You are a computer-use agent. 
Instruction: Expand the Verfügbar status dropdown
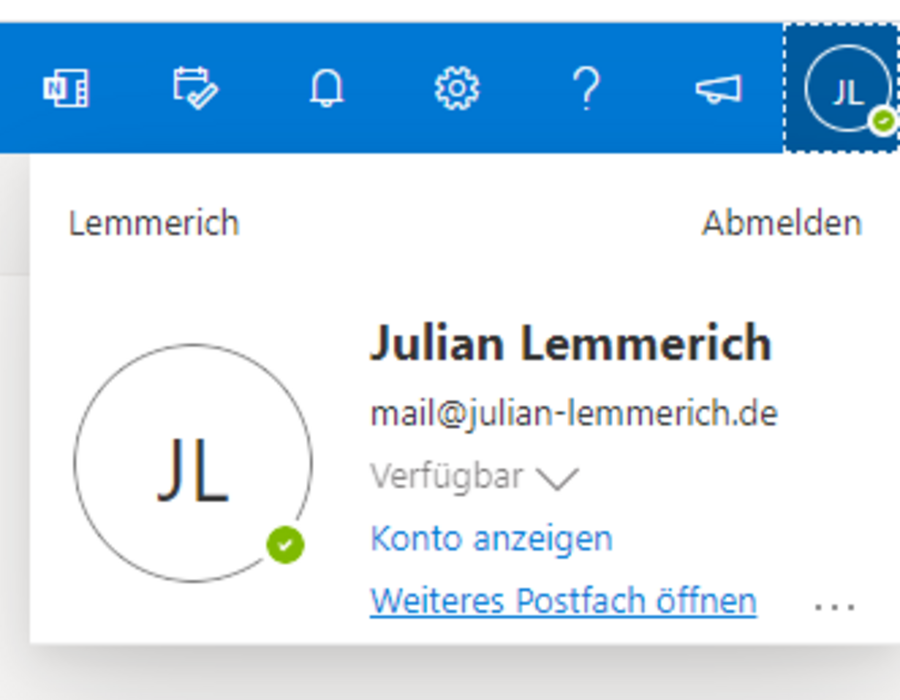tap(475, 477)
